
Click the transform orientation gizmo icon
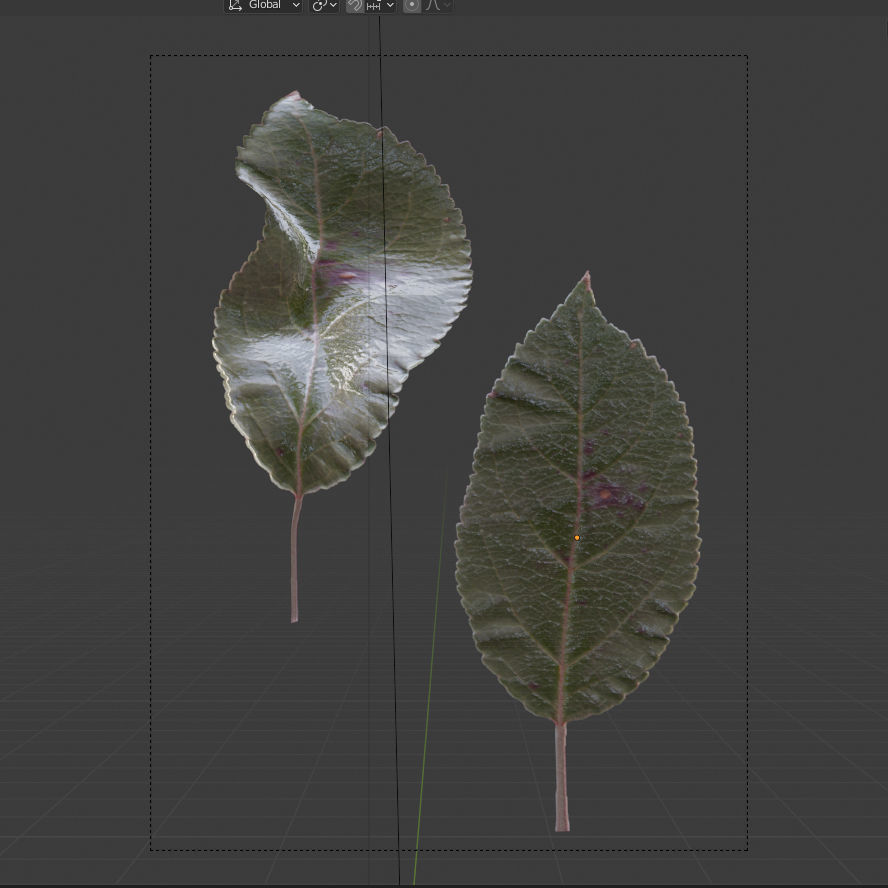point(234,6)
